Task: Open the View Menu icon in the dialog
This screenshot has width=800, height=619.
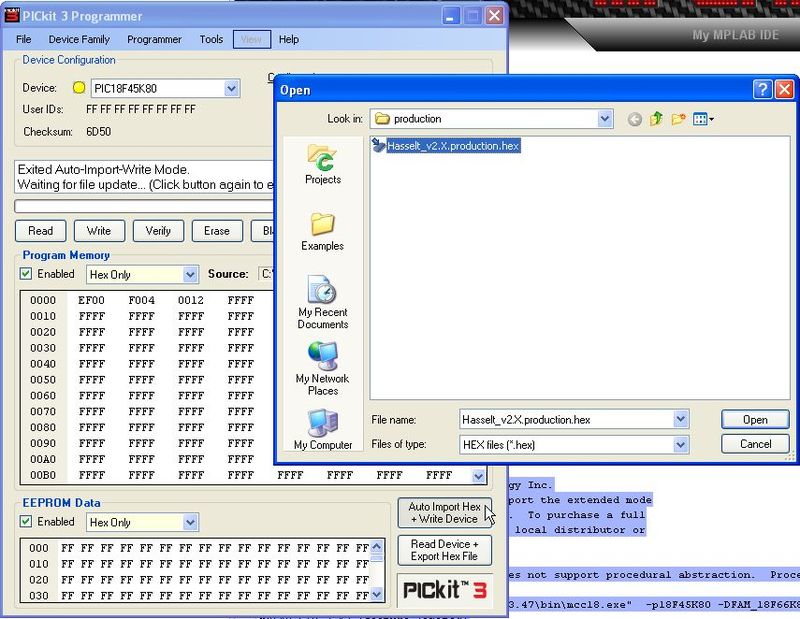Action: [x=700, y=118]
